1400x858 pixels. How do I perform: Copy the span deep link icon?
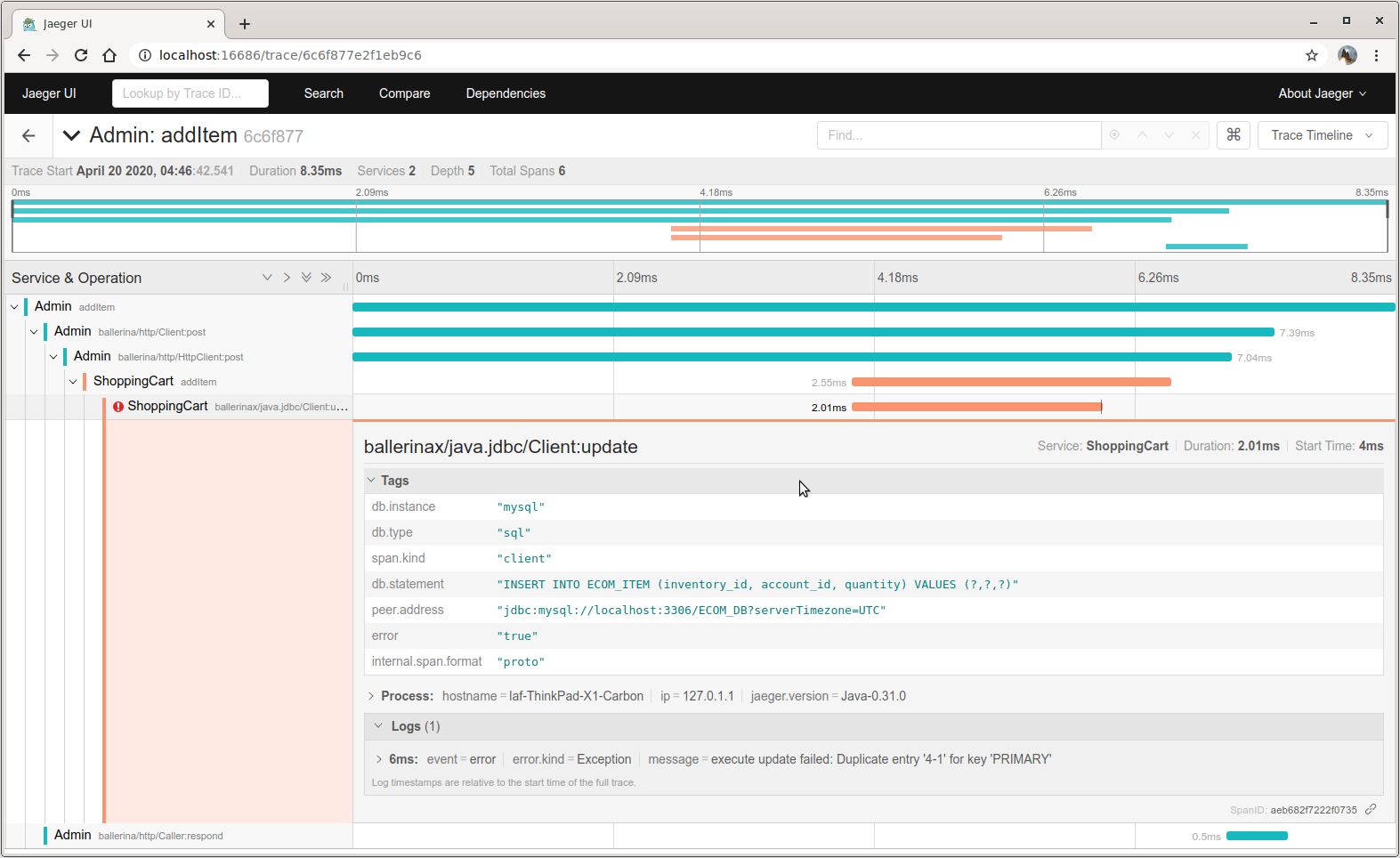(1371, 809)
